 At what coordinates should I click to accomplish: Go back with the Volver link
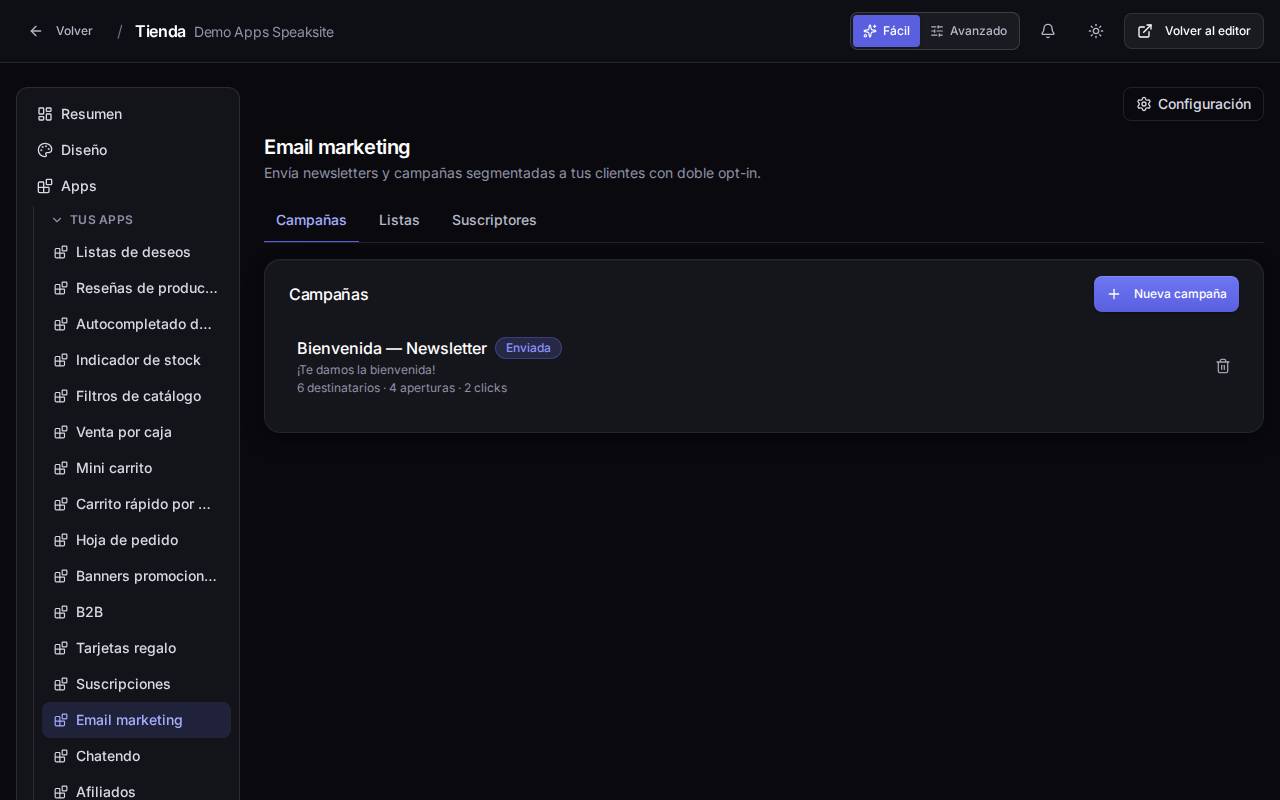point(60,31)
